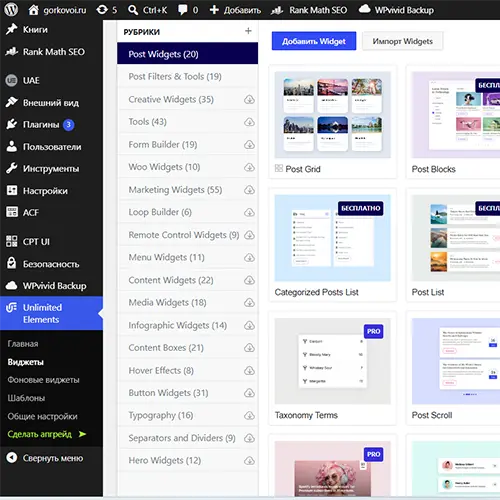
Task: Open the Добавить dropdown in the admin bar
Action: click(235, 10)
